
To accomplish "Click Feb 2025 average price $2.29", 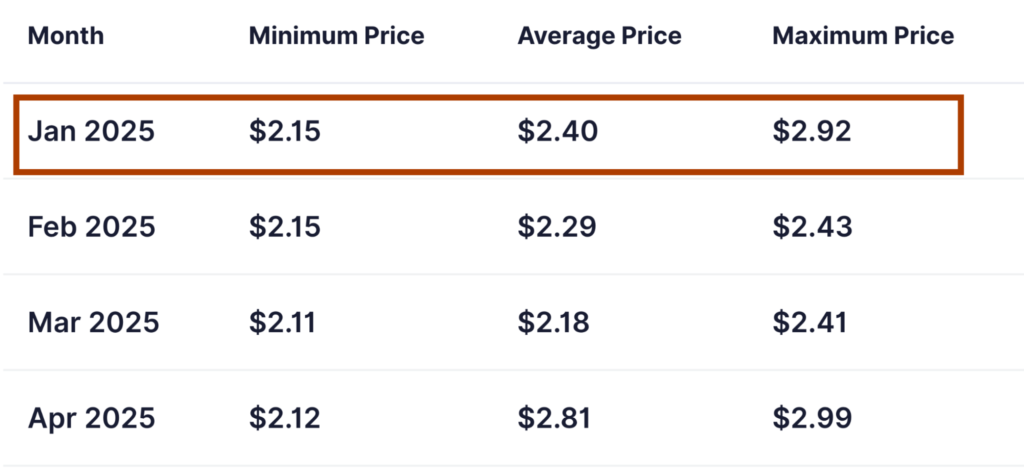I will [x=556, y=227].
